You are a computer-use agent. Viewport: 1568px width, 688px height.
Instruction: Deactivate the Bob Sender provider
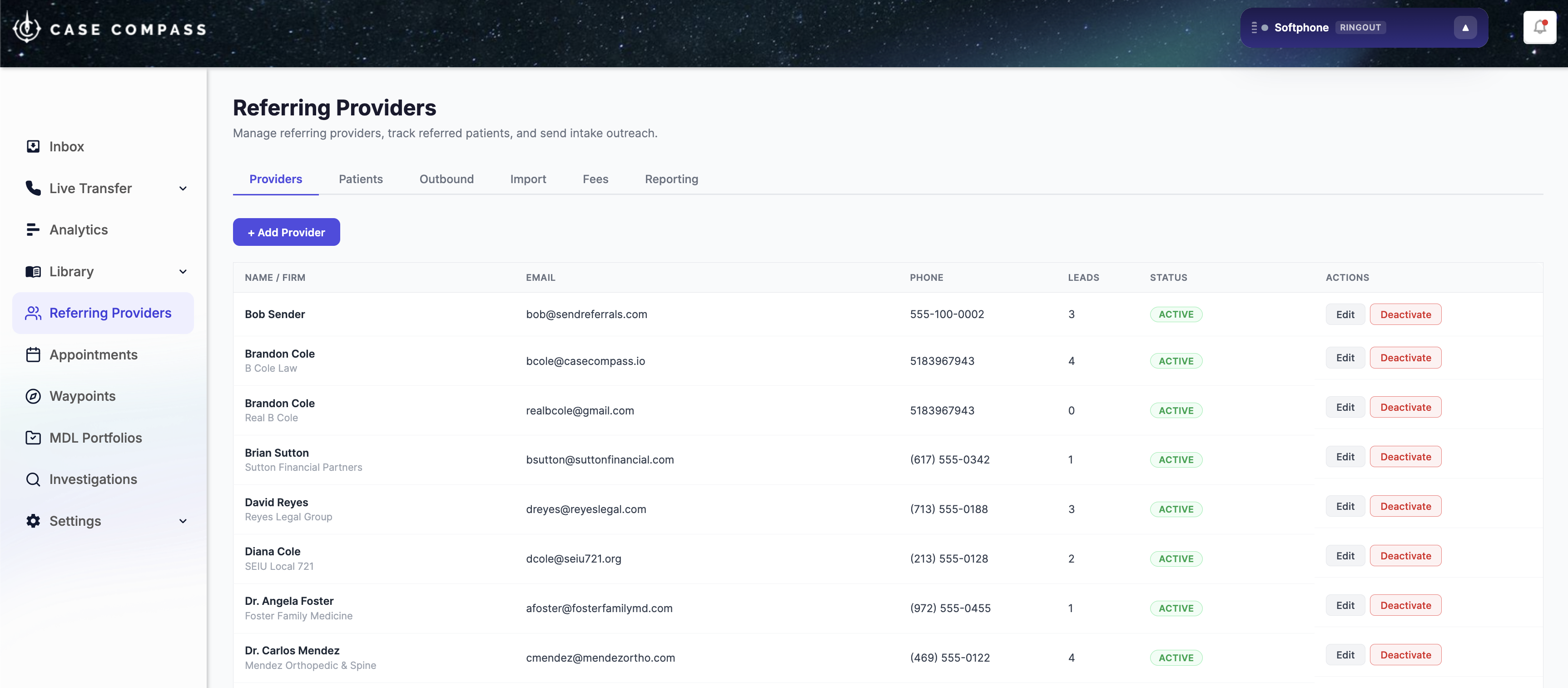(x=1405, y=314)
